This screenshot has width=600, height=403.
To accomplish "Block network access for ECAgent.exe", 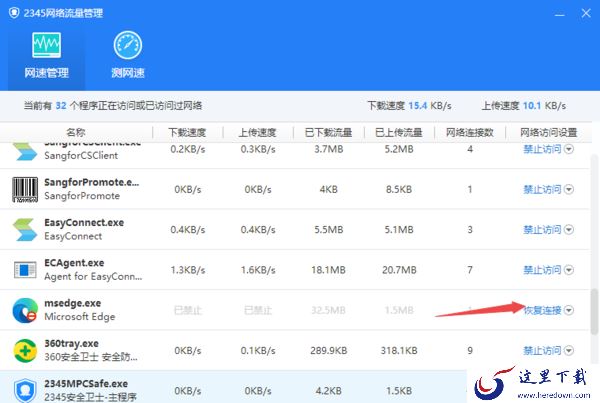I will pos(542,270).
